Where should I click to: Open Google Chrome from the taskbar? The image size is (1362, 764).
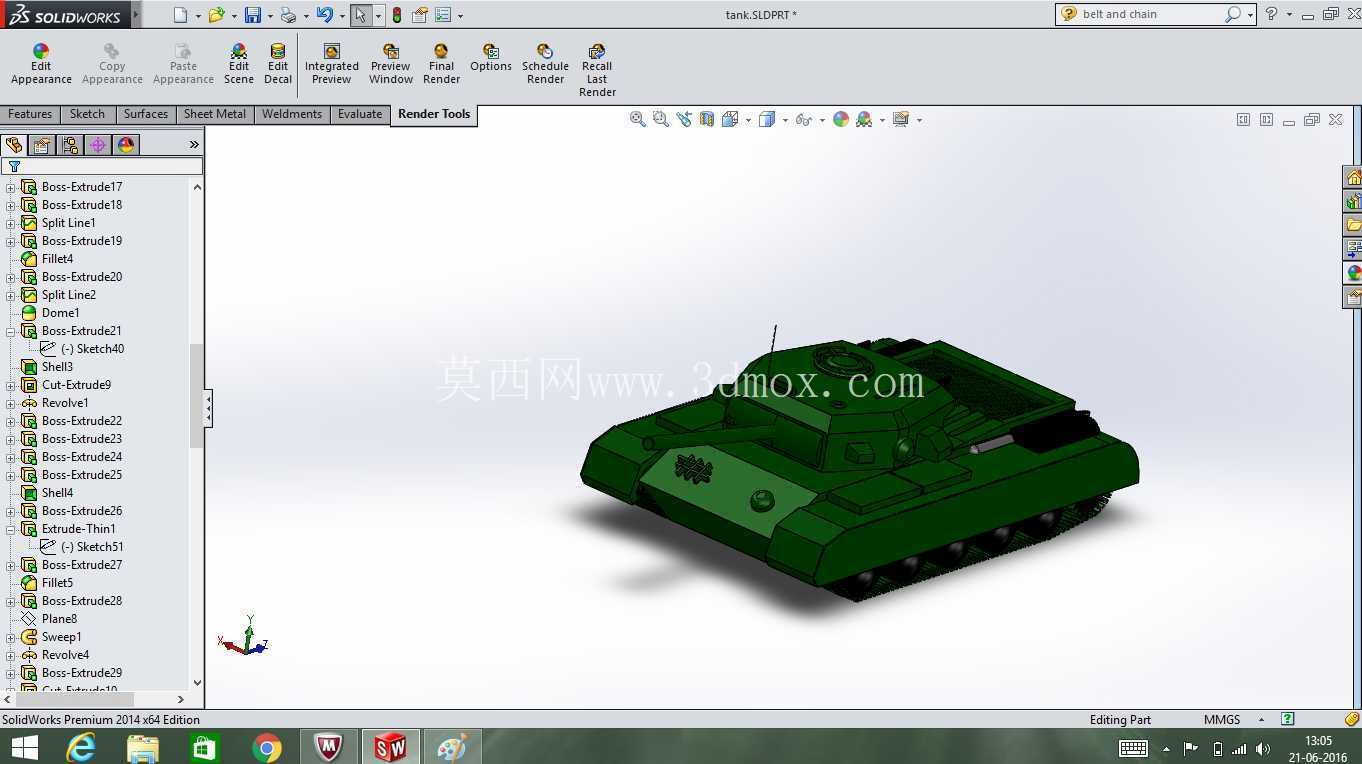click(267, 747)
